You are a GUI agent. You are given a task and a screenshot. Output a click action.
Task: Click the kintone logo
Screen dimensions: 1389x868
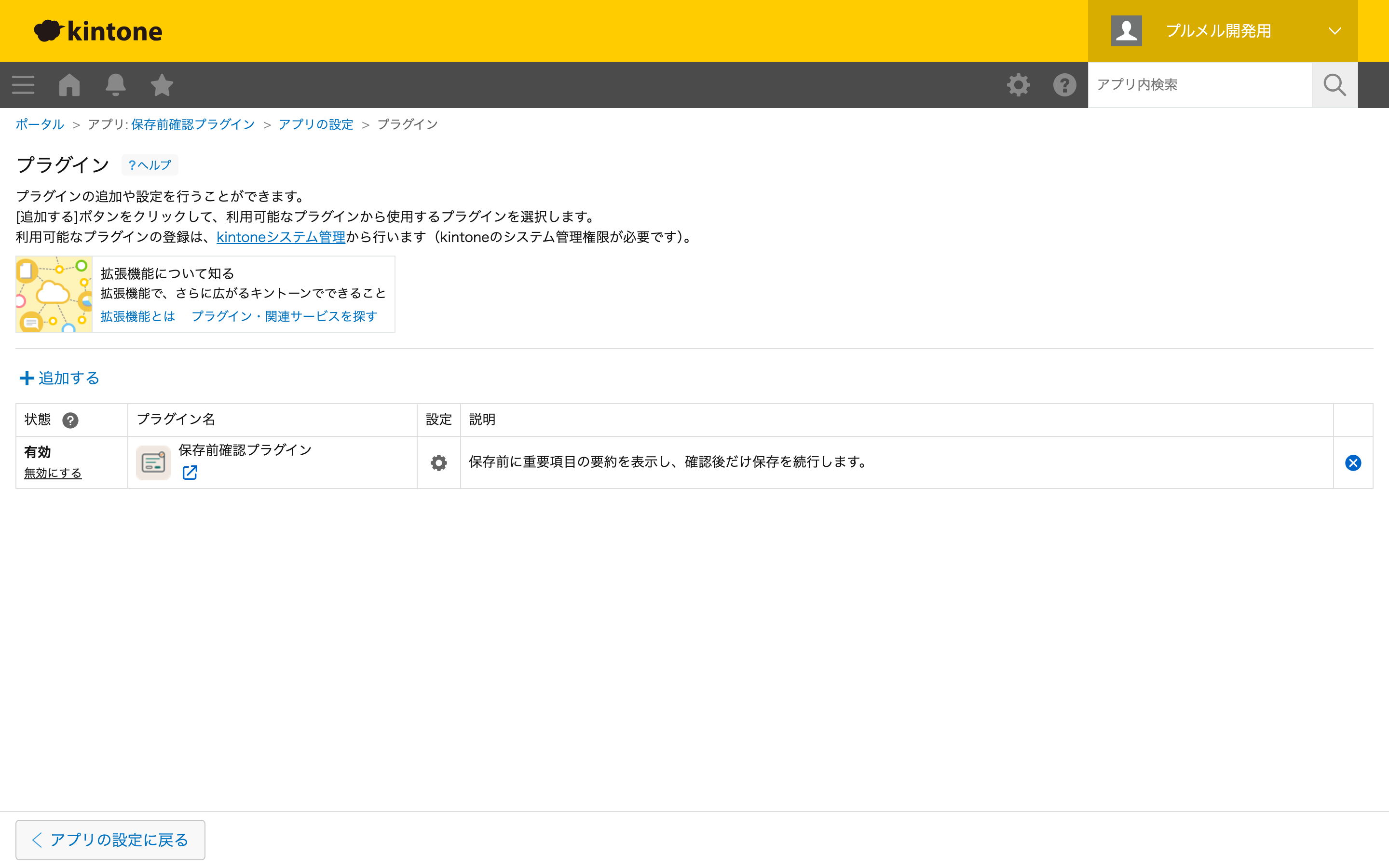click(98, 31)
